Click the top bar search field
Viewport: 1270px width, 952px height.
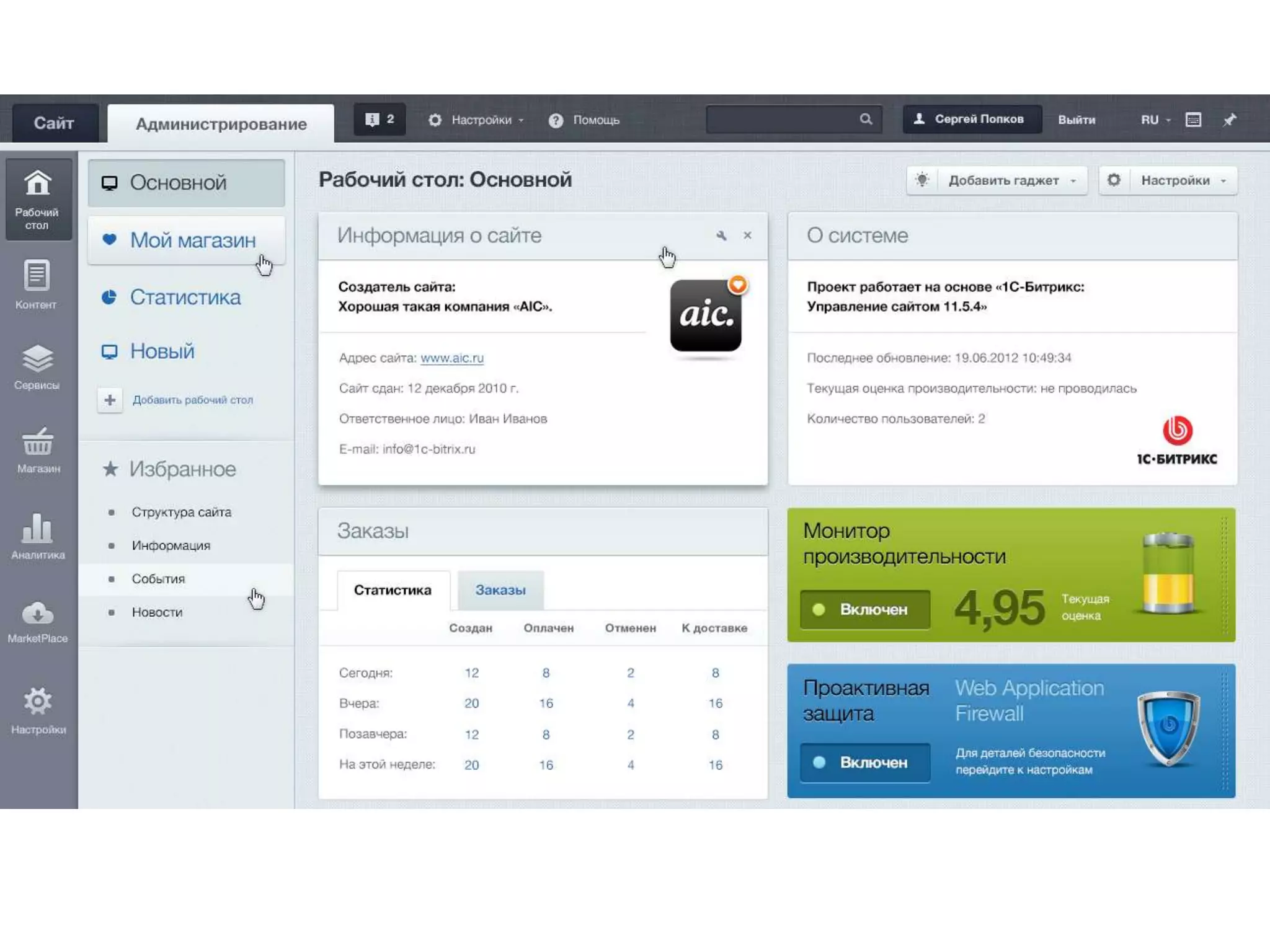pyautogui.click(x=783, y=119)
